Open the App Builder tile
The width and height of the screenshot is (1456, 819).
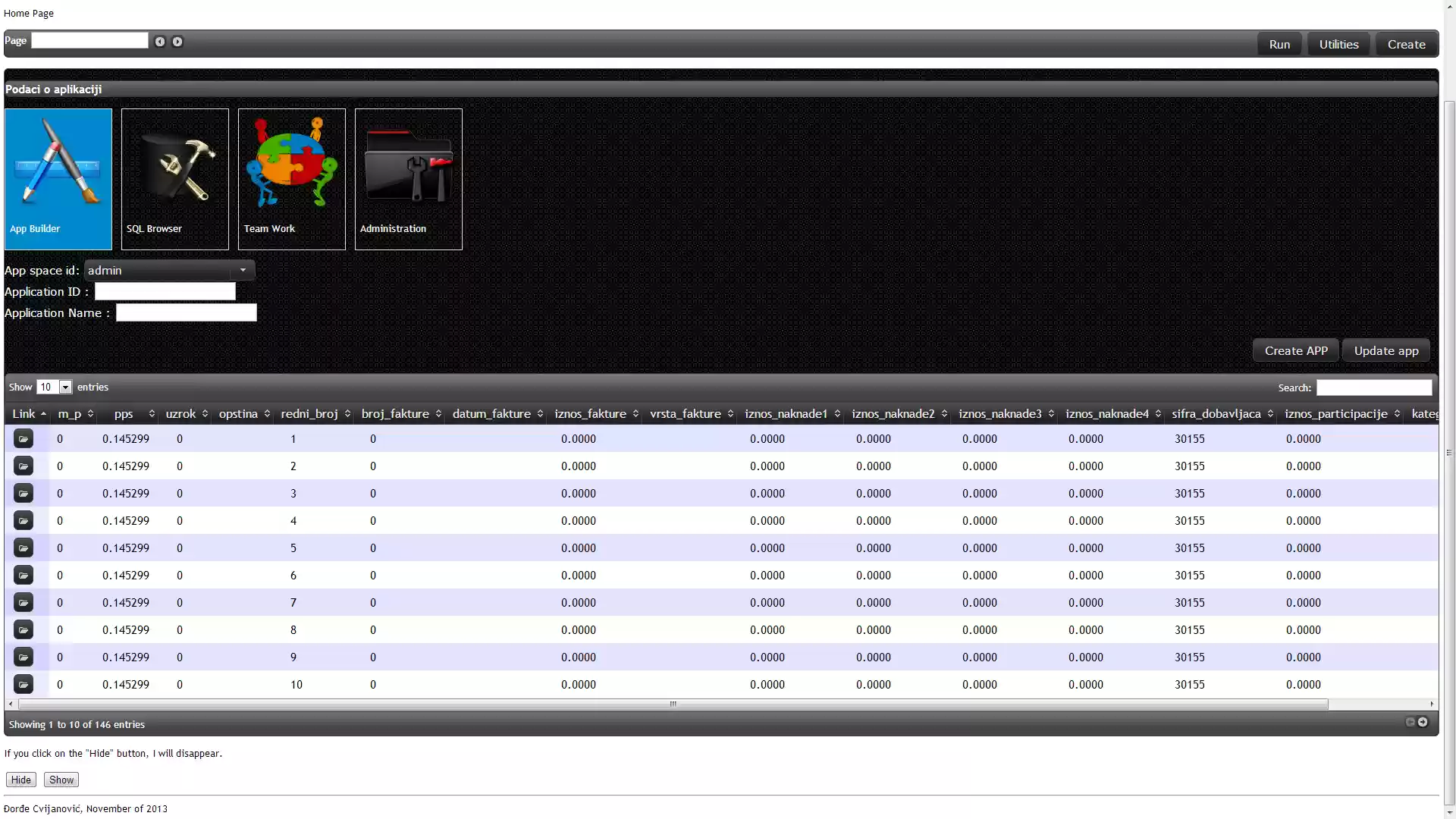[58, 179]
